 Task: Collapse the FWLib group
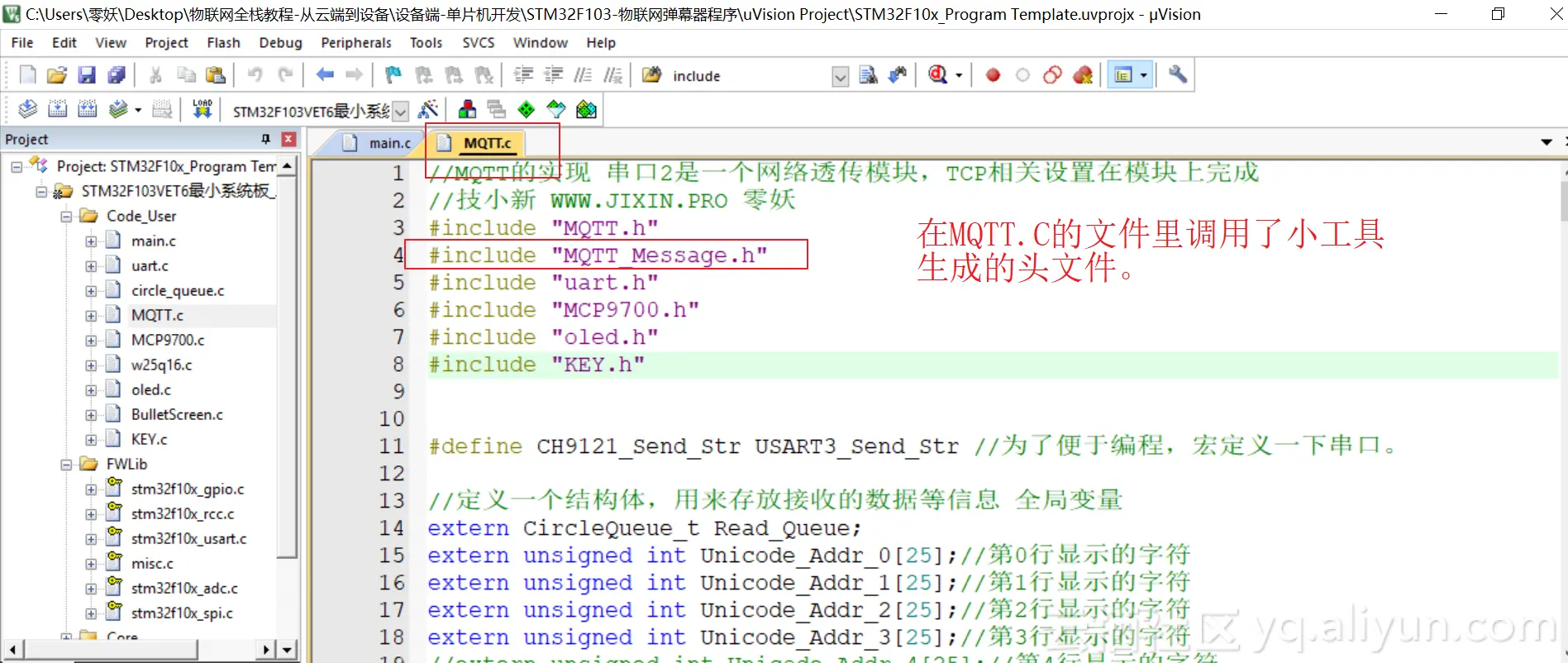tap(66, 465)
